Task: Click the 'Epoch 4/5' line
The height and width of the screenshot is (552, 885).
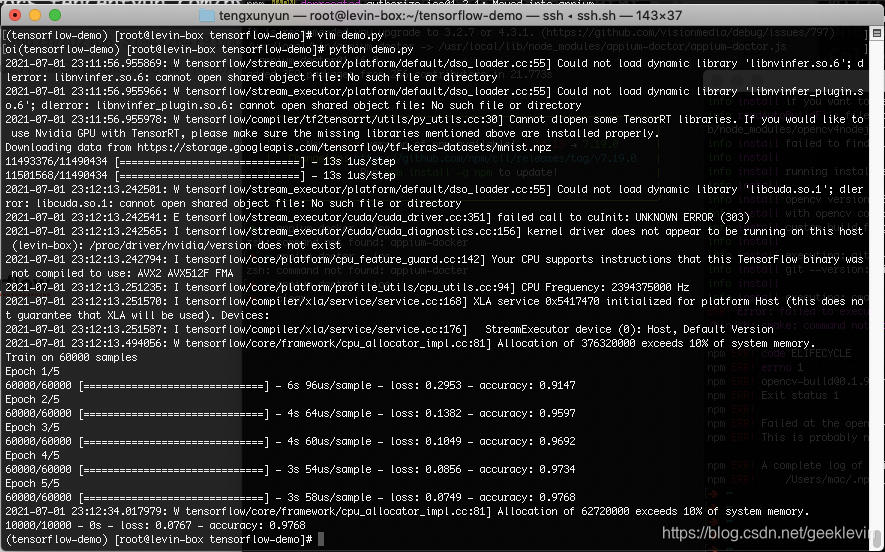Action: pos(32,455)
